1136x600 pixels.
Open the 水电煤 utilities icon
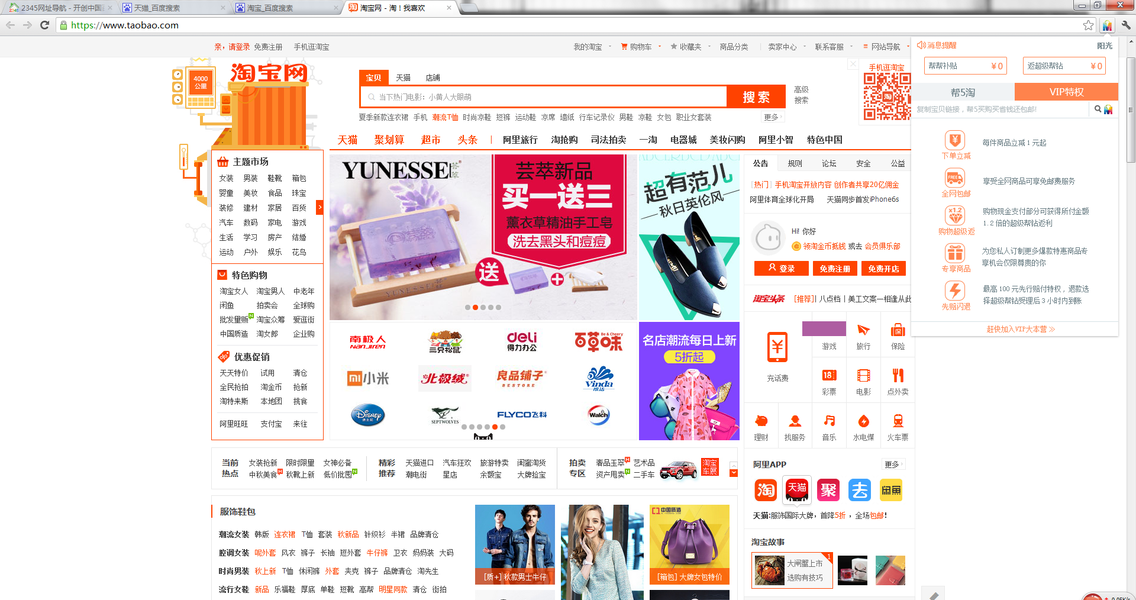click(x=863, y=421)
